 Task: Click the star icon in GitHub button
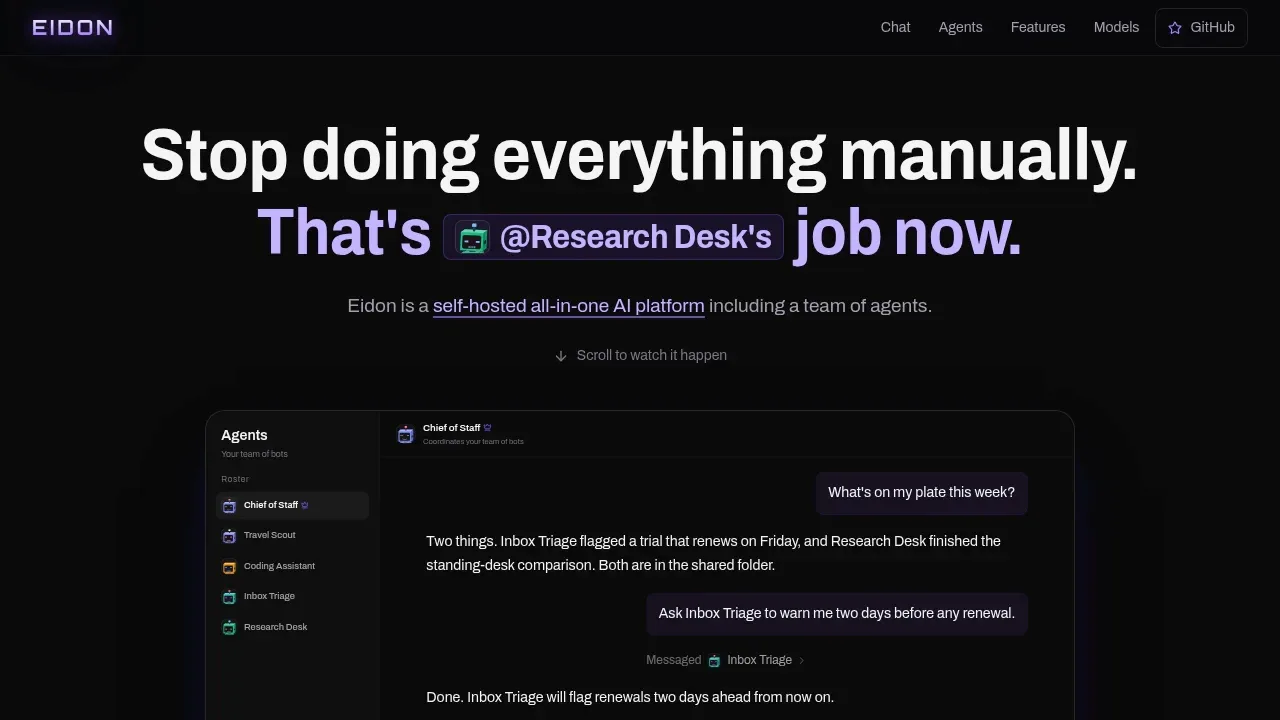pos(1175,28)
